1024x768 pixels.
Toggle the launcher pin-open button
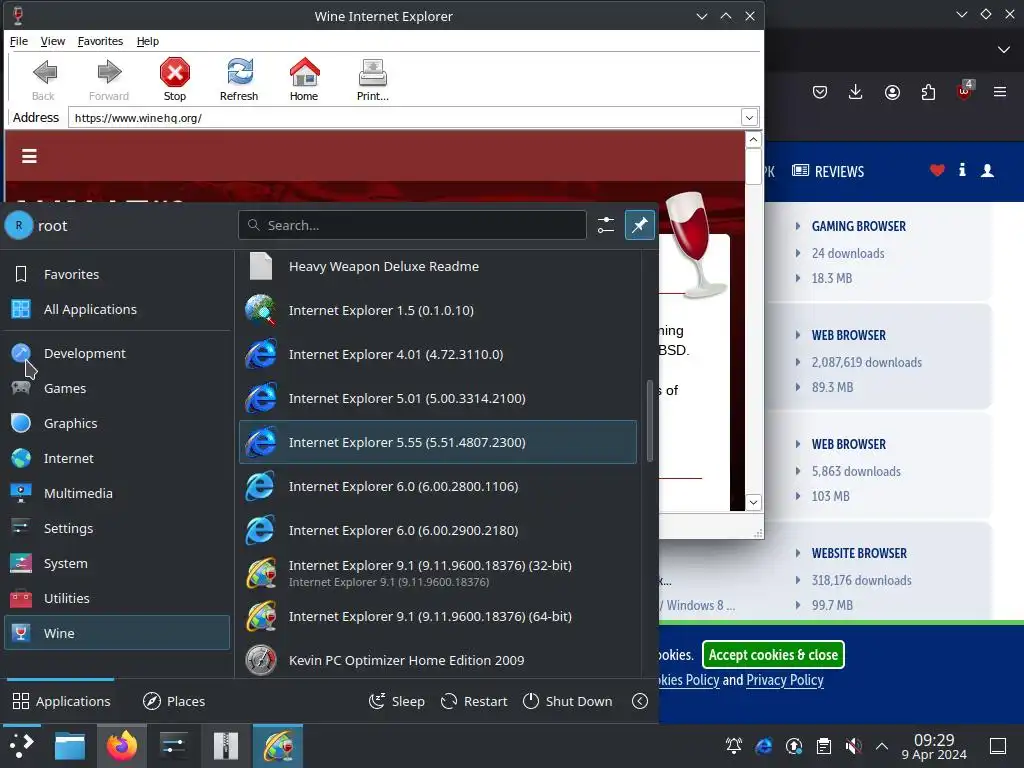tap(639, 225)
